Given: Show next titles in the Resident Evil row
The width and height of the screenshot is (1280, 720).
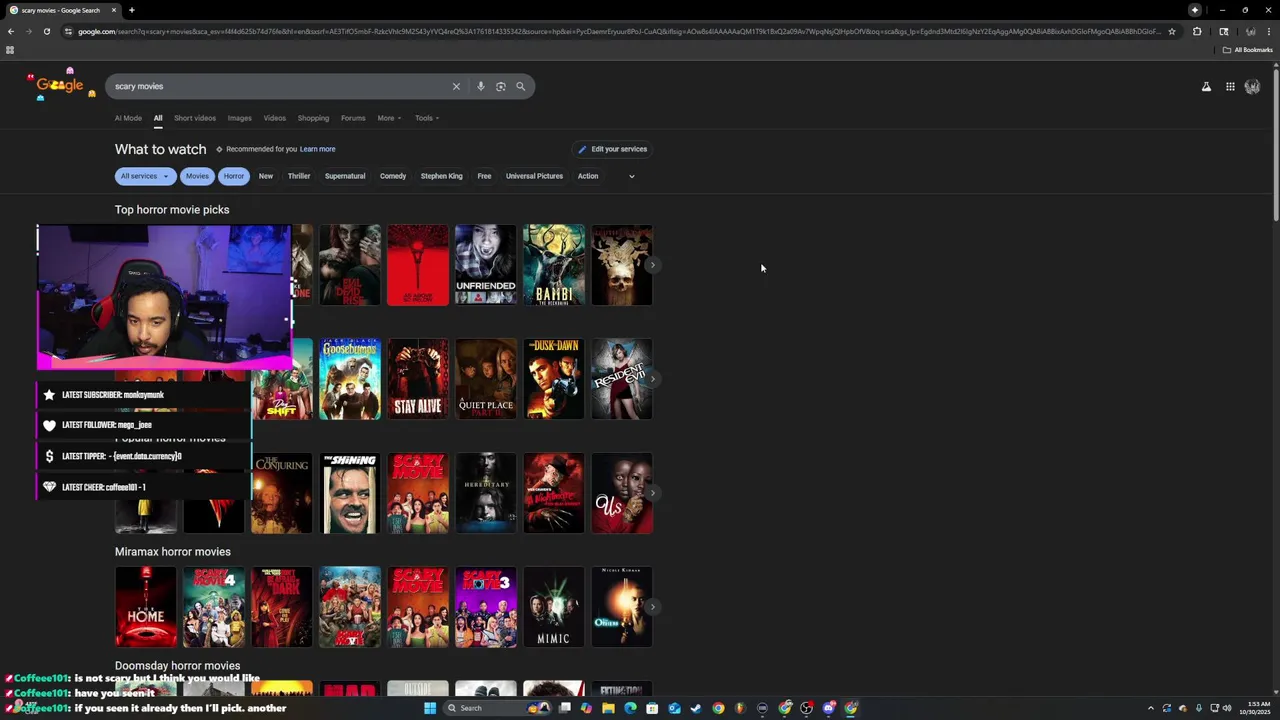Looking at the screenshot, I should [x=652, y=379].
